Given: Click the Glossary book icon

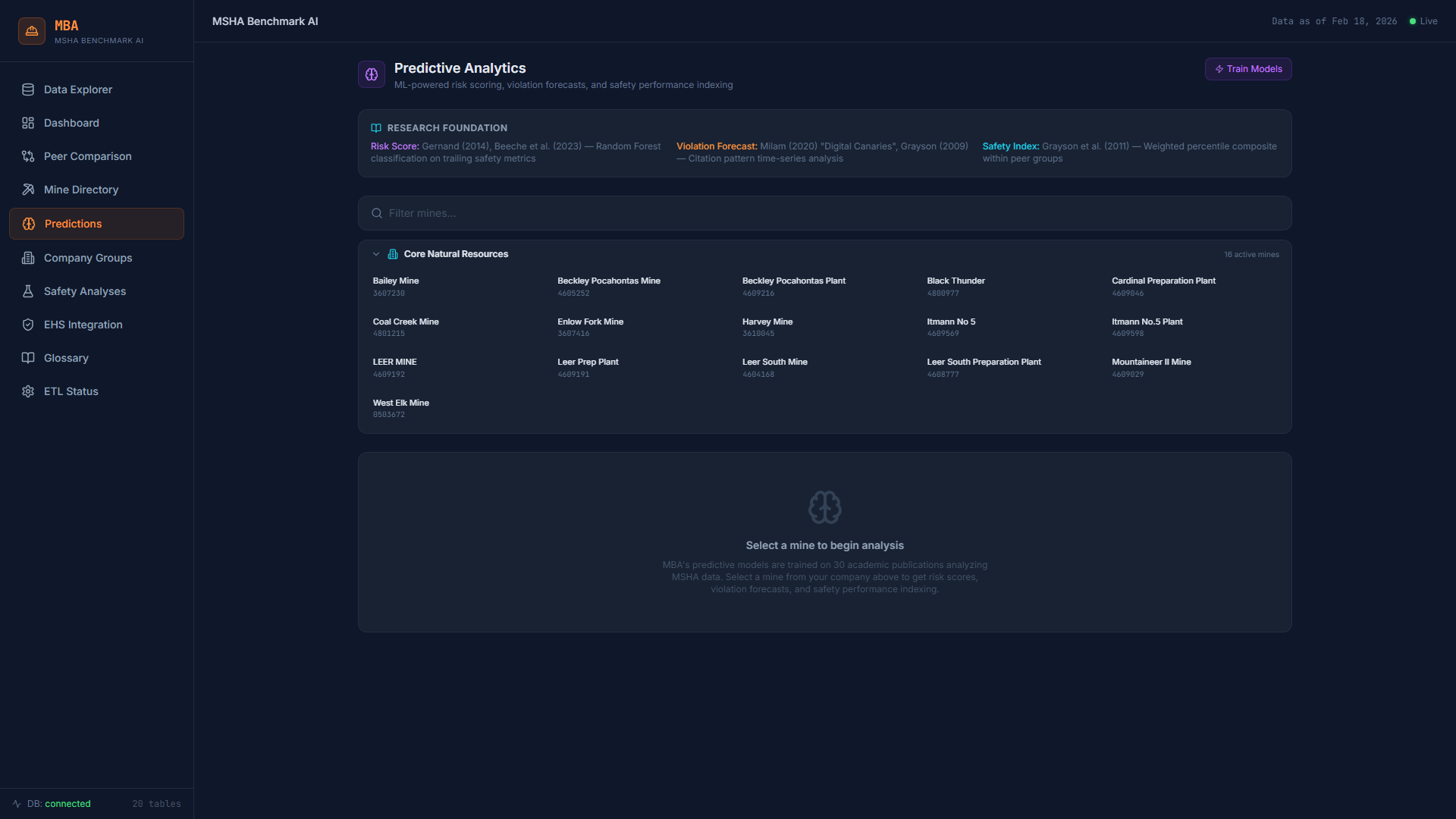Looking at the screenshot, I should click(x=28, y=358).
